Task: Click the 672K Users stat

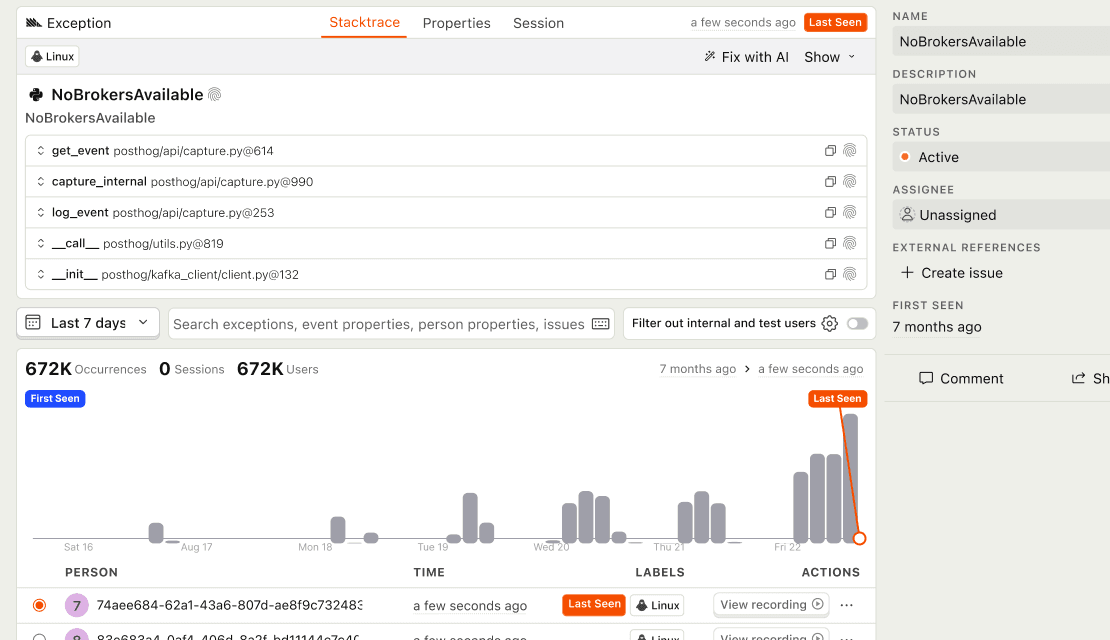Action: coord(278,369)
